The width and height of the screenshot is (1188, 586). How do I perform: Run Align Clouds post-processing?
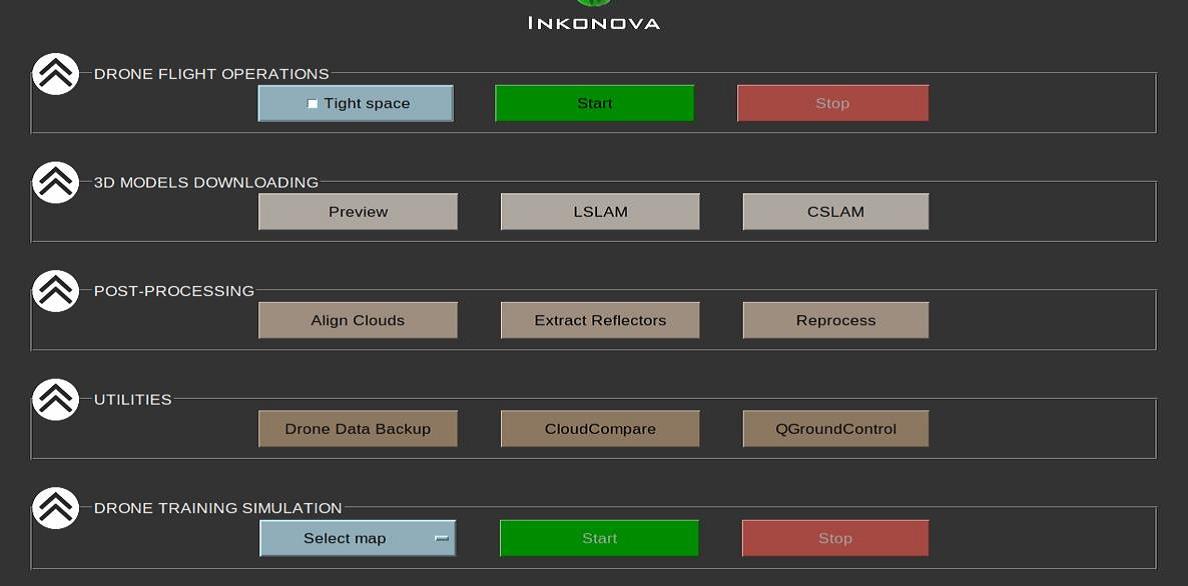coord(358,321)
